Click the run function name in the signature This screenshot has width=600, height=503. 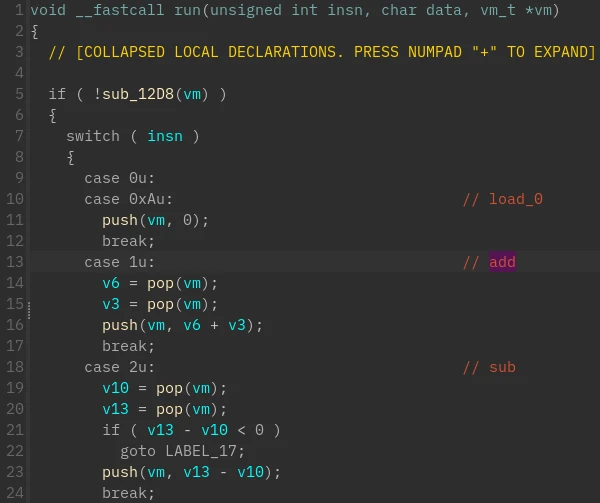click(x=188, y=10)
